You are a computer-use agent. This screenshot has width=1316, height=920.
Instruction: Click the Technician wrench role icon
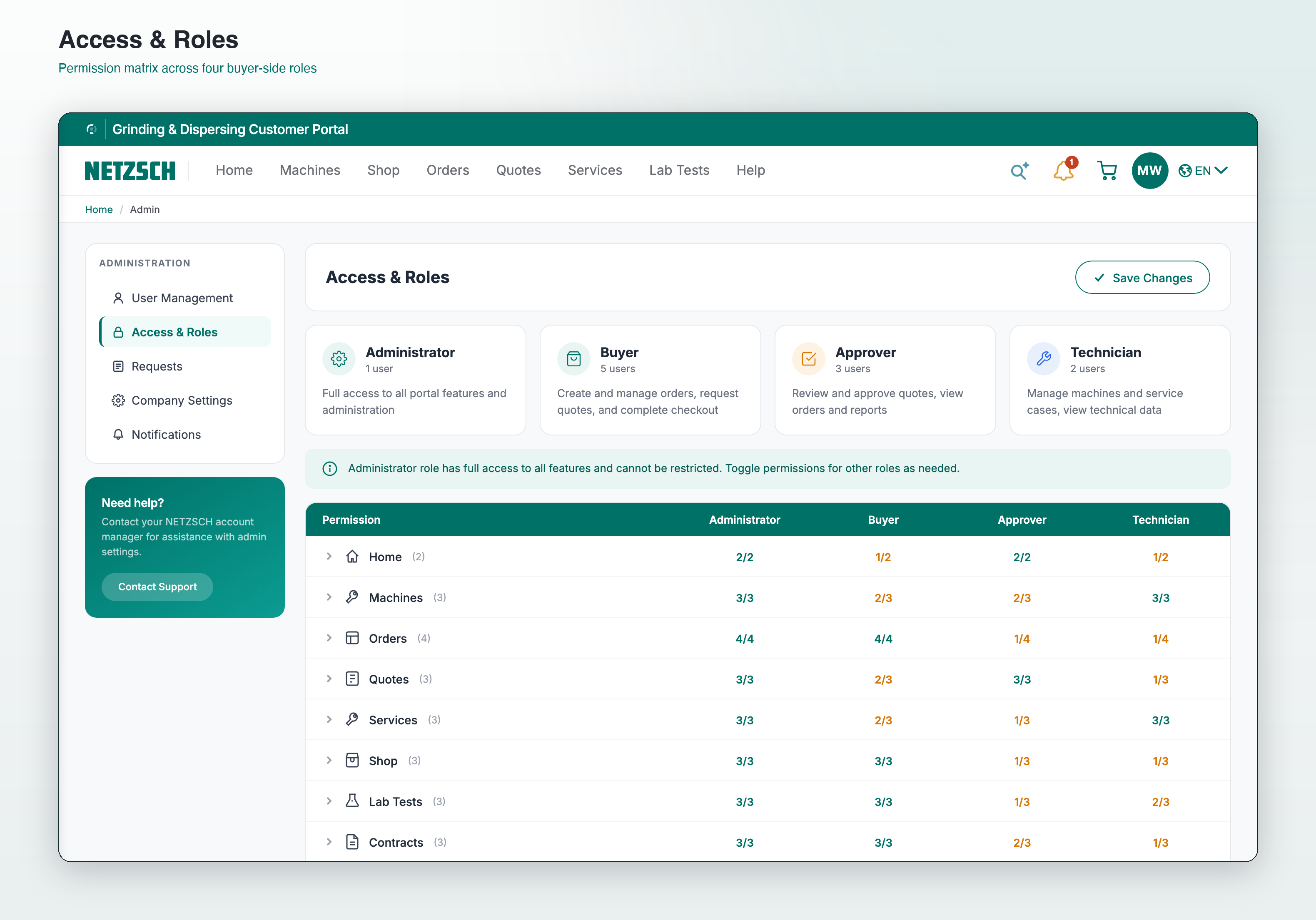(x=1044, y=358)
